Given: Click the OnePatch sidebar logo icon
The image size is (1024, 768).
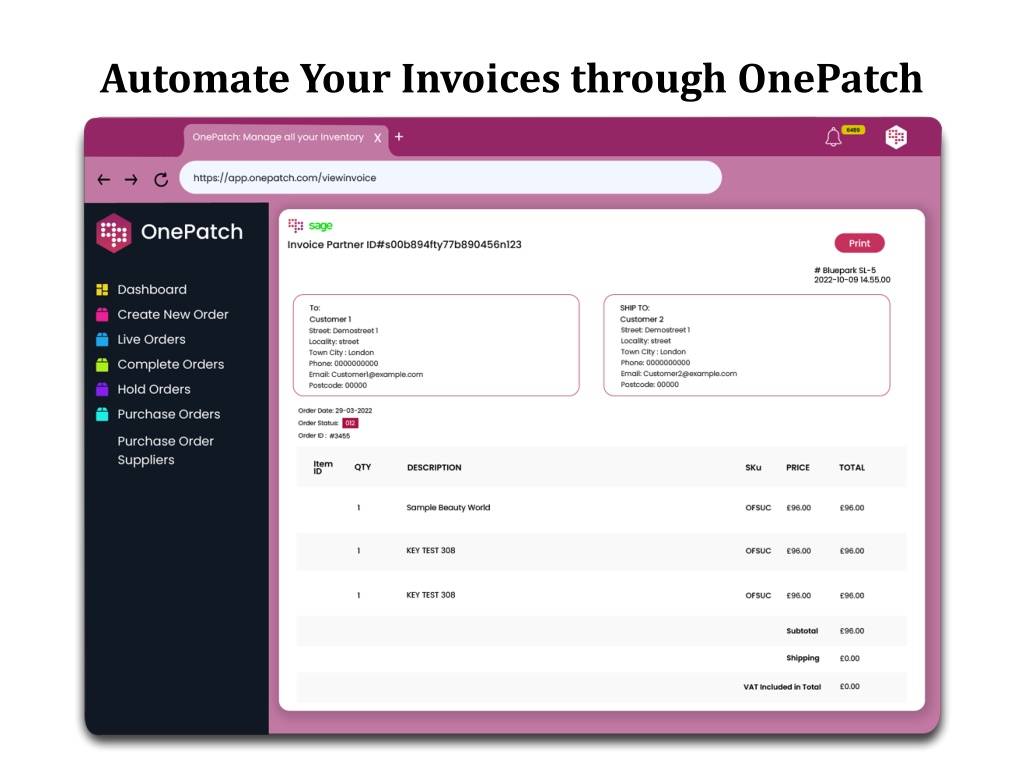Looking at the screenshot, I should point(114,232).
